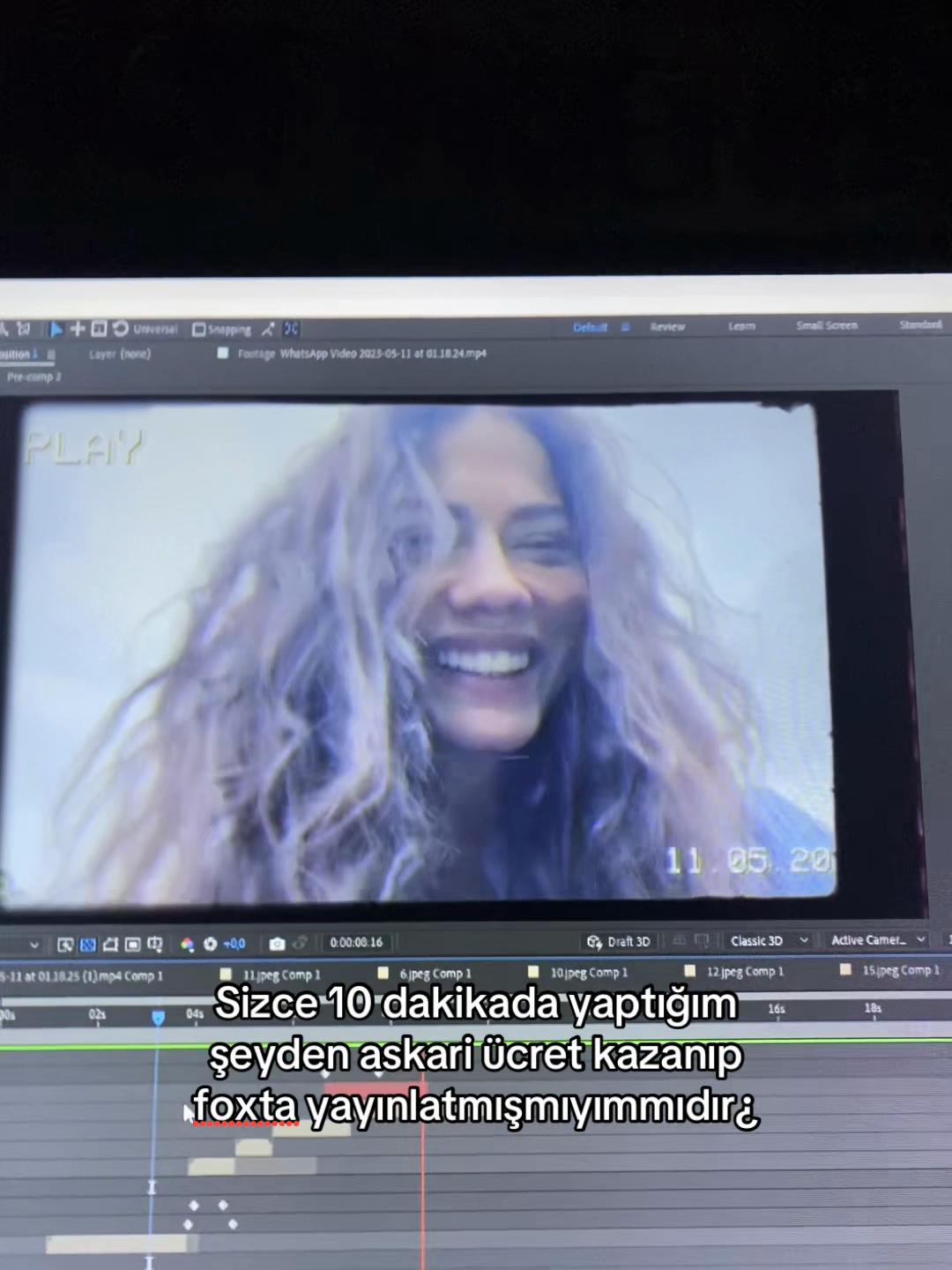Click region of interest icon
Image resolution: width=952 pixels, height=1270 pixels.
click(132, 945)
